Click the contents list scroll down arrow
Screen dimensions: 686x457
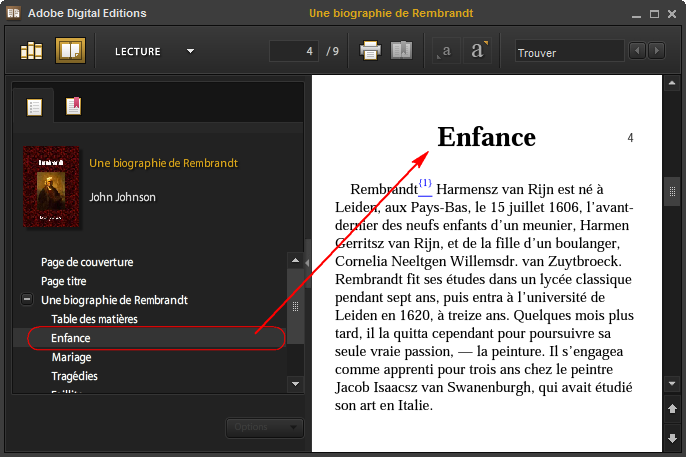295,384
